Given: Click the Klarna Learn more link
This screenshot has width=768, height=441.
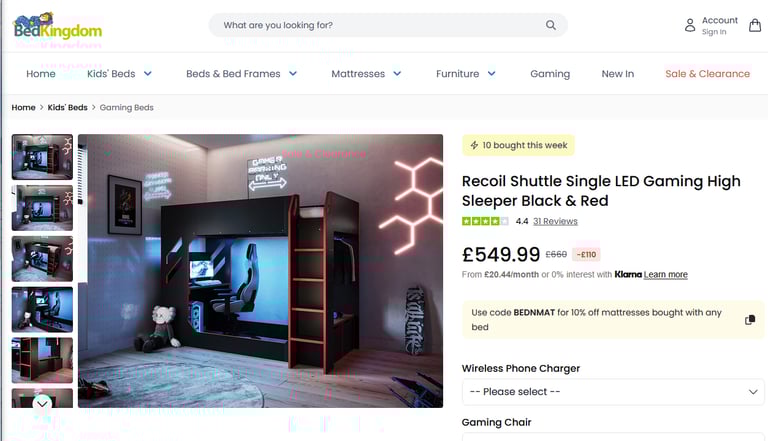Looking at the screenshot, I should tap(666, 274).
